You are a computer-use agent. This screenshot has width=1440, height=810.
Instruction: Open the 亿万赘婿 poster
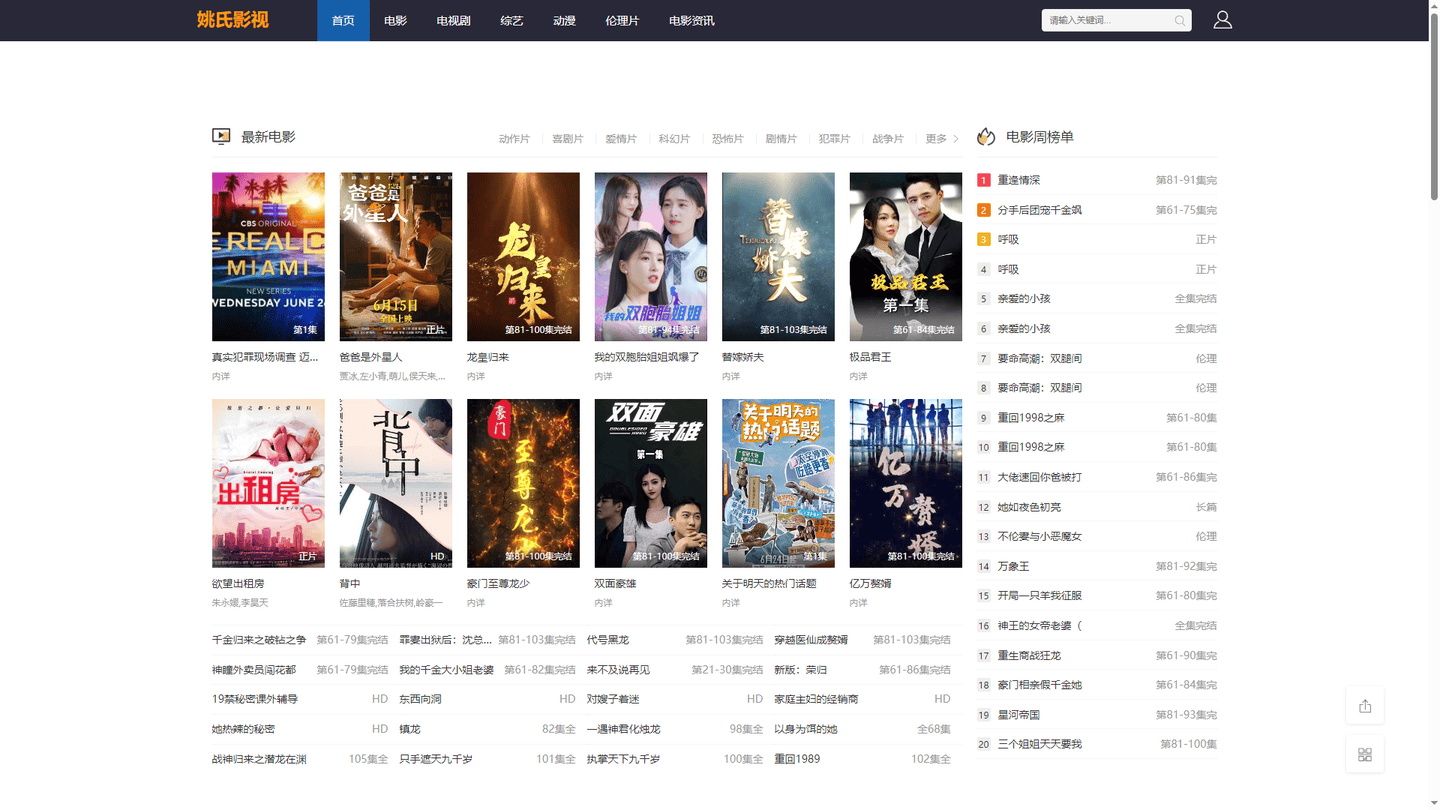pos(906,484)
